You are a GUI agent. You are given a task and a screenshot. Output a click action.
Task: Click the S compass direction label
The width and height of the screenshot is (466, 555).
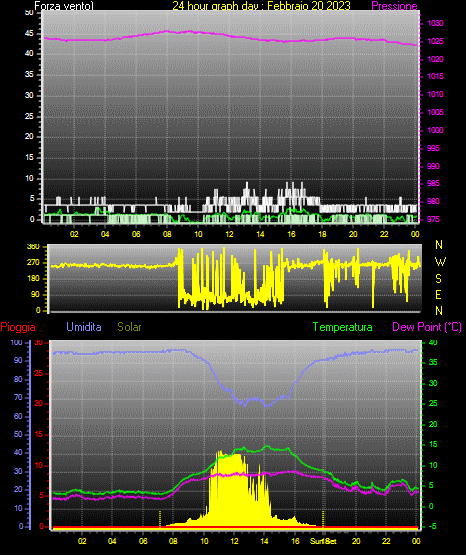pos(438,279)
